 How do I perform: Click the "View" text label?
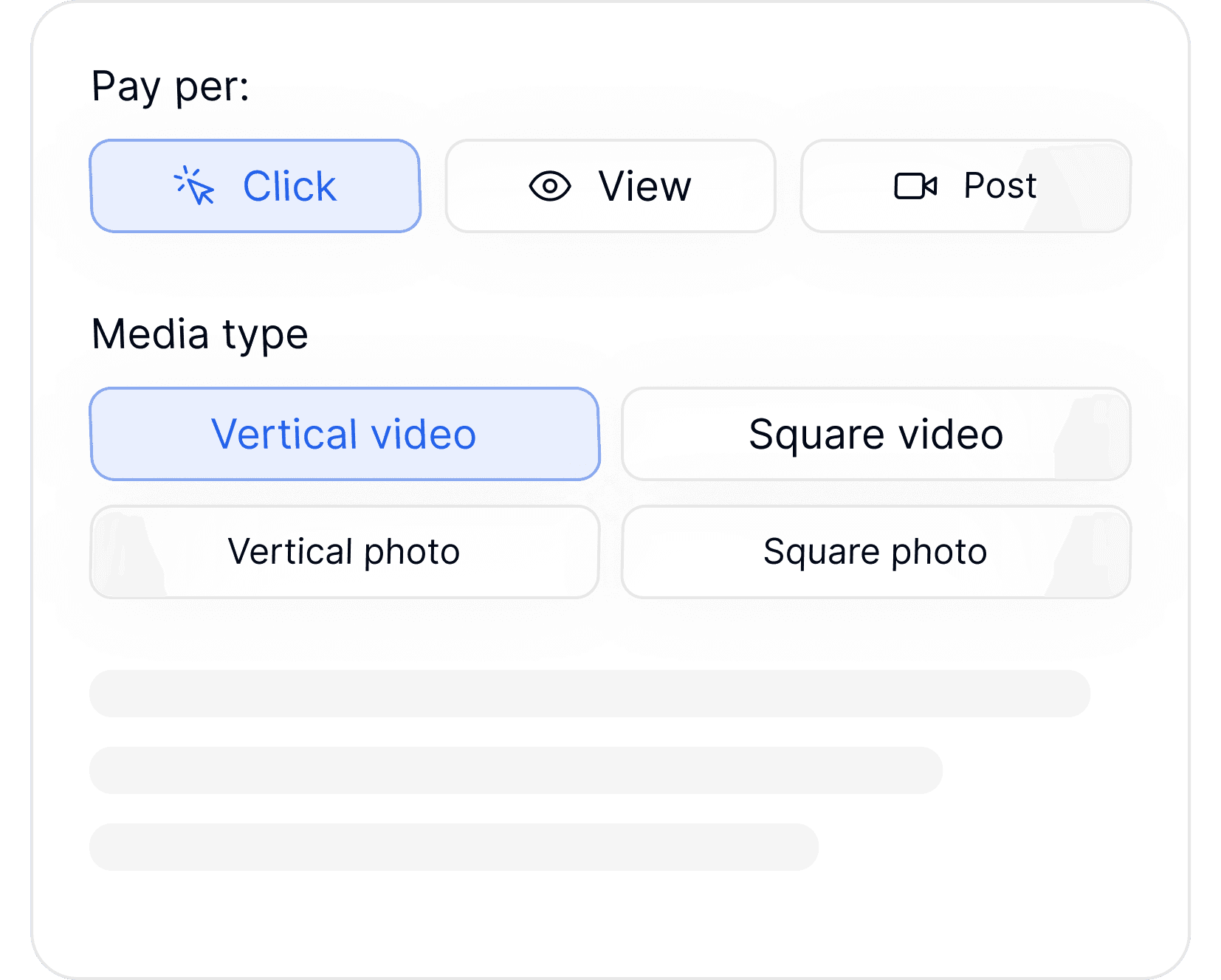[645, 186]
